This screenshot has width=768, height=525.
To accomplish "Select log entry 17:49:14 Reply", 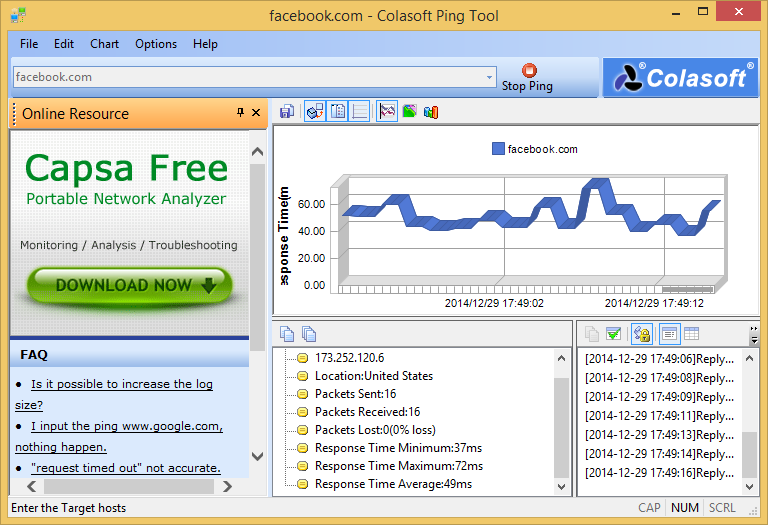I will [x=659, y=454].
